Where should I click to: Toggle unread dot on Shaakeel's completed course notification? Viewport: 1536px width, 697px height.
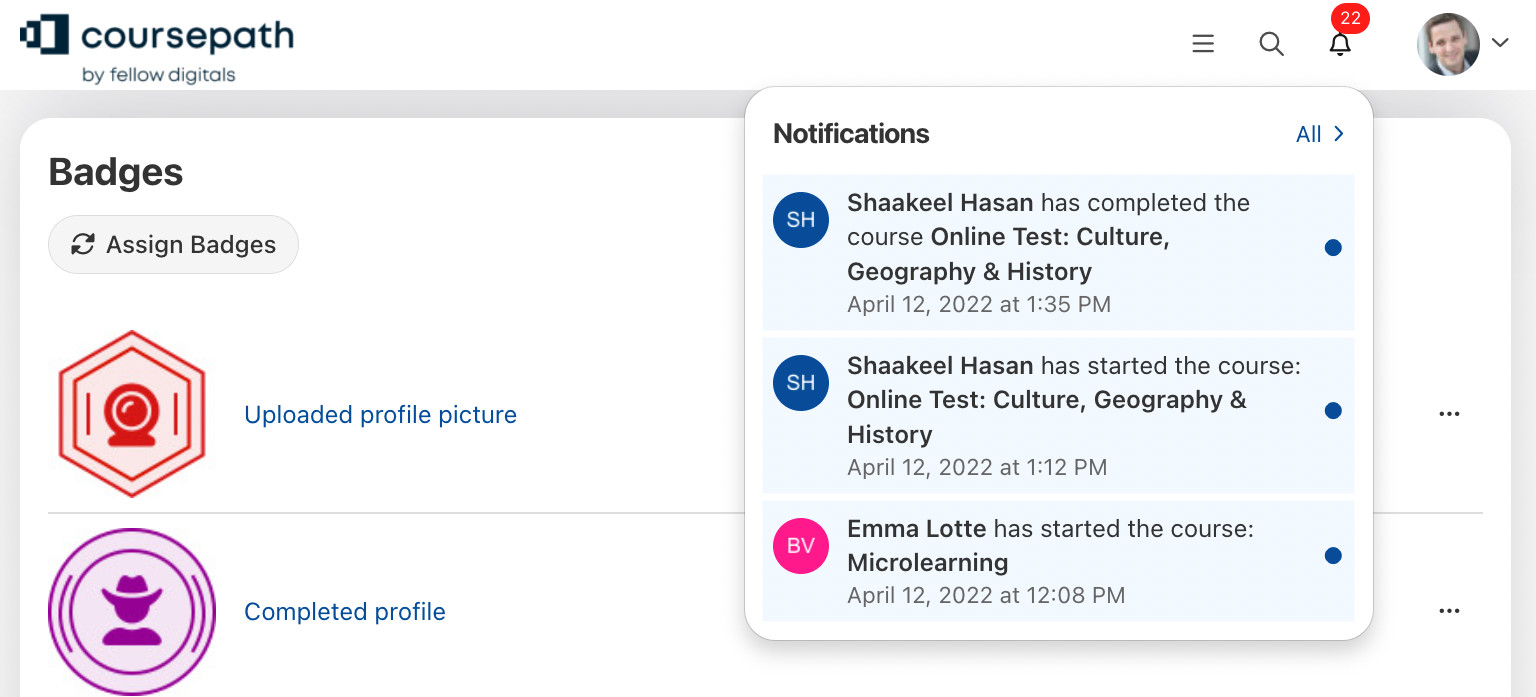pyautogui.click(x=1332, y=248)
